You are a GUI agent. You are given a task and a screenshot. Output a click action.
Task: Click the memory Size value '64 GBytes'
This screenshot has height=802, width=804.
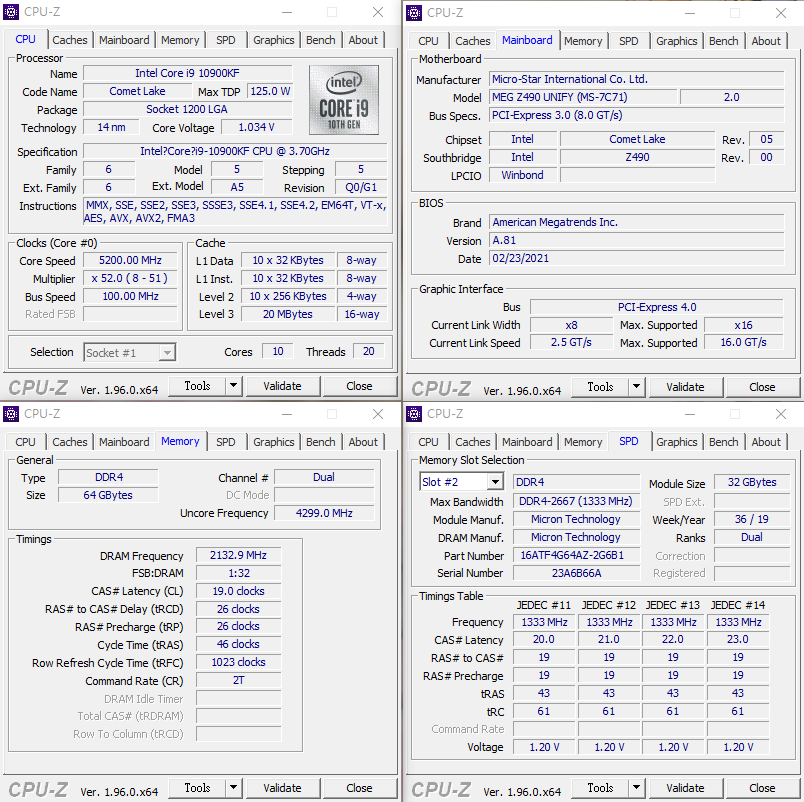point(108,495)
